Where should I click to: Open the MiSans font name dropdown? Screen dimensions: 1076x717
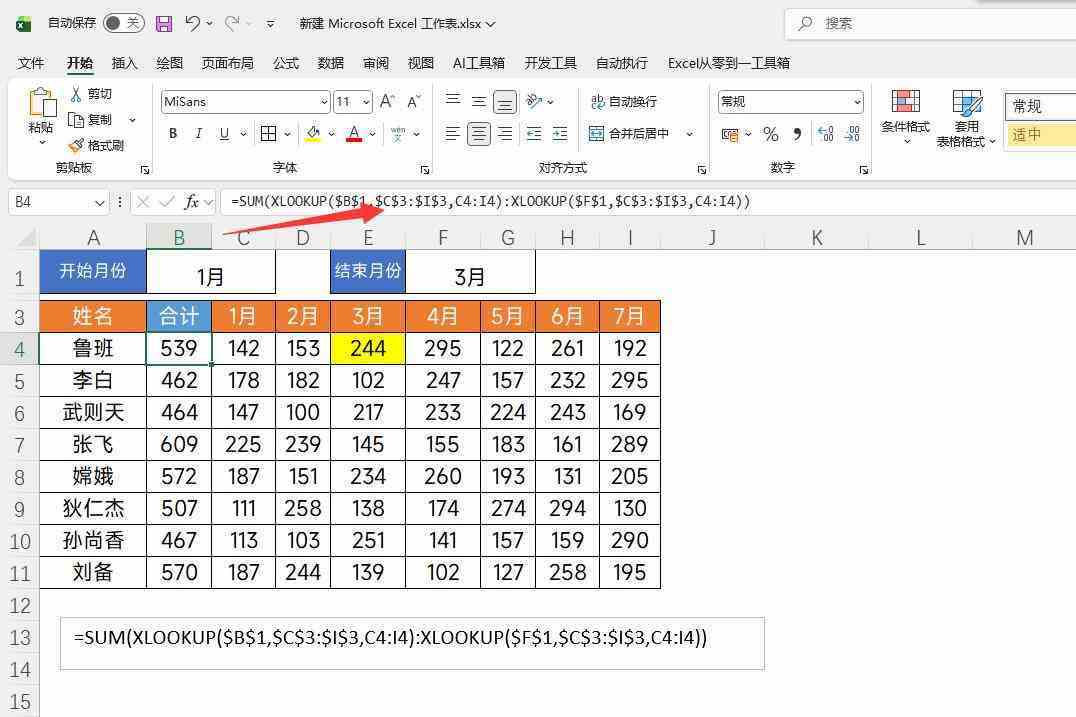[x=324, y=102]
